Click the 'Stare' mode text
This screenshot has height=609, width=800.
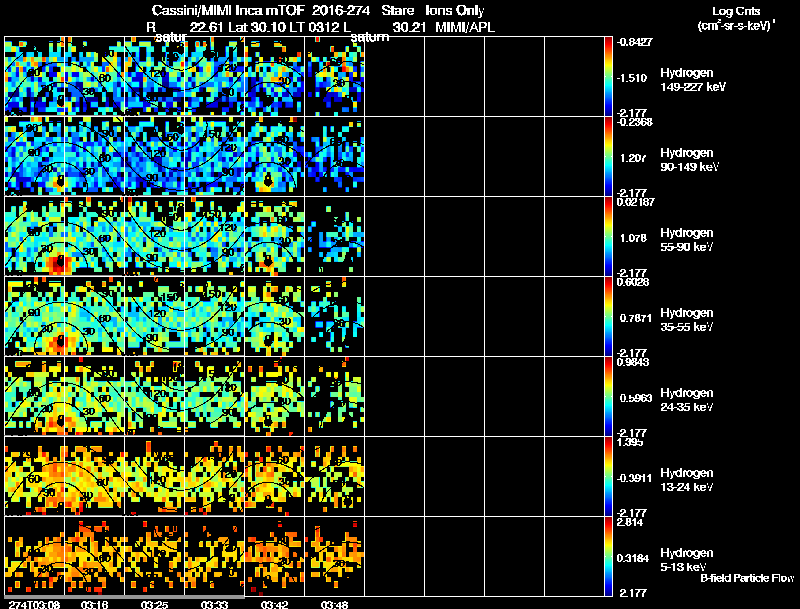tap(397, 11)
